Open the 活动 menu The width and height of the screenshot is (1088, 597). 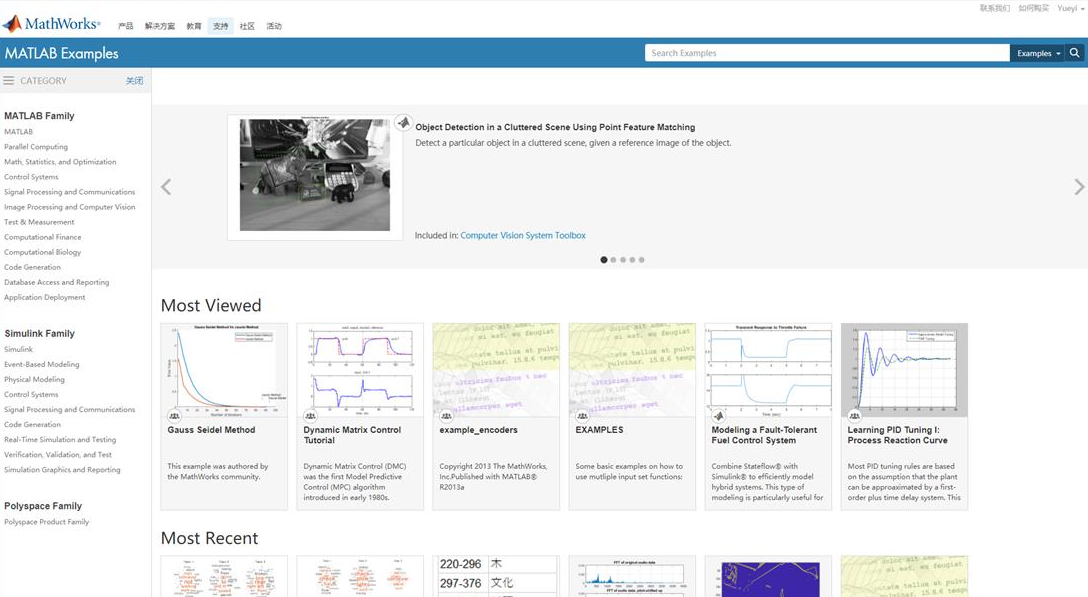(274, 26)
